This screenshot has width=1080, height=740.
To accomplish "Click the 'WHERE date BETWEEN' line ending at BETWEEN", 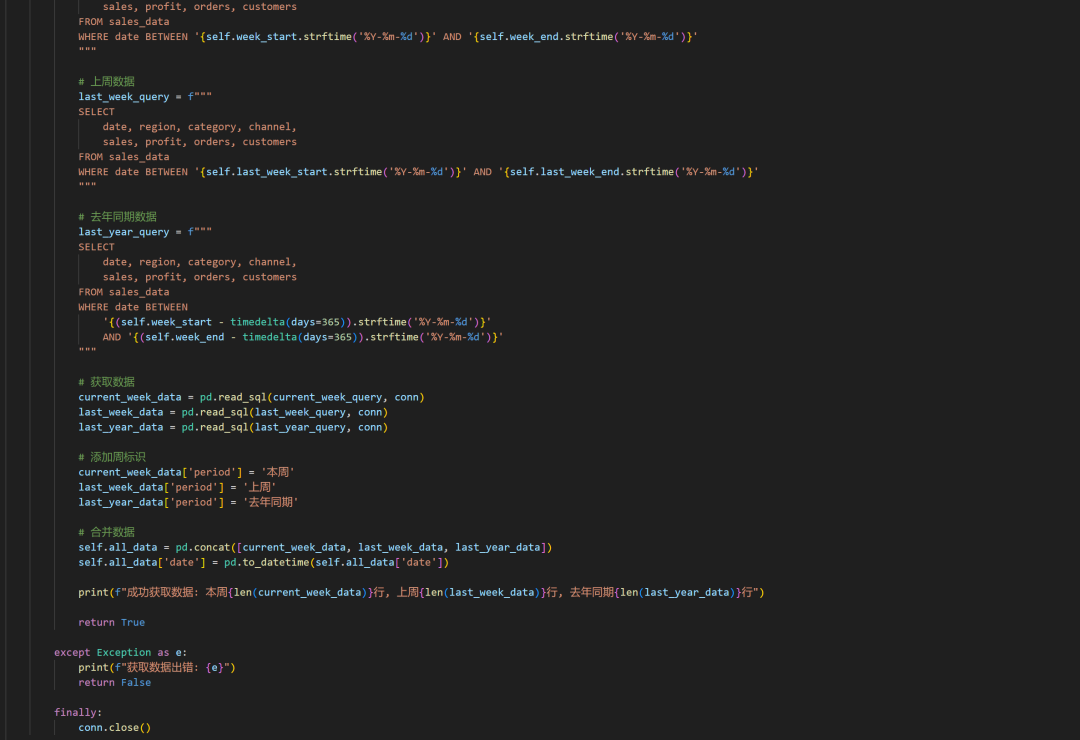I will tap(132, 307).
